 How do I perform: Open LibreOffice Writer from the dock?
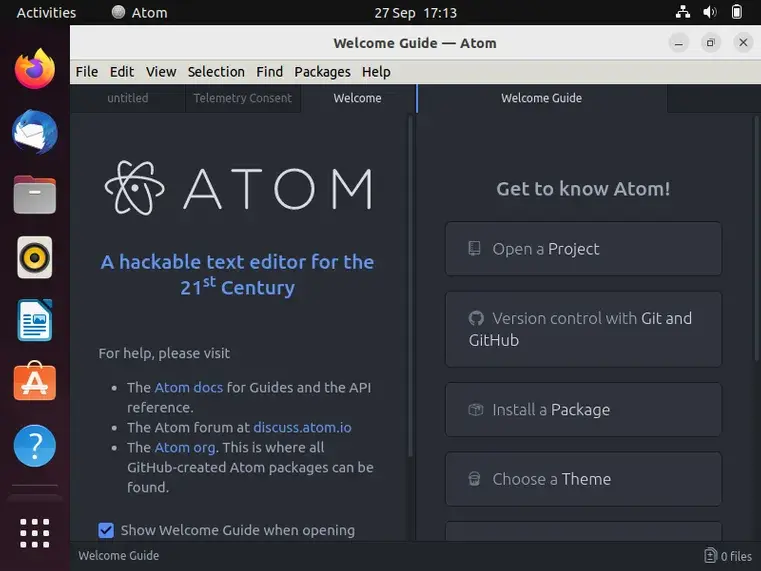pos(34,320)
